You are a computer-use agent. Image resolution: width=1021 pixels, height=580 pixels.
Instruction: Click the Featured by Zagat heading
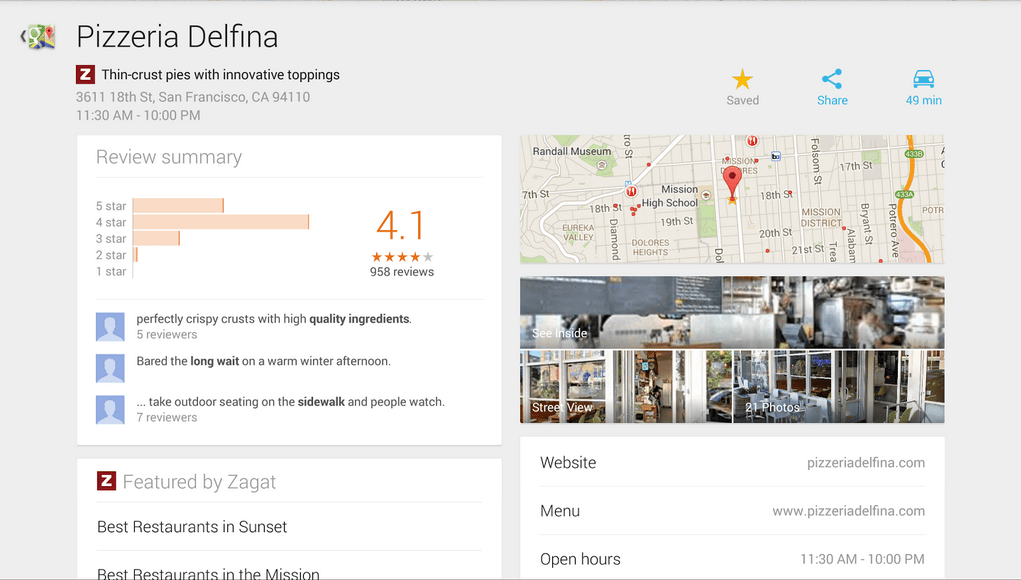coord(199,482)
